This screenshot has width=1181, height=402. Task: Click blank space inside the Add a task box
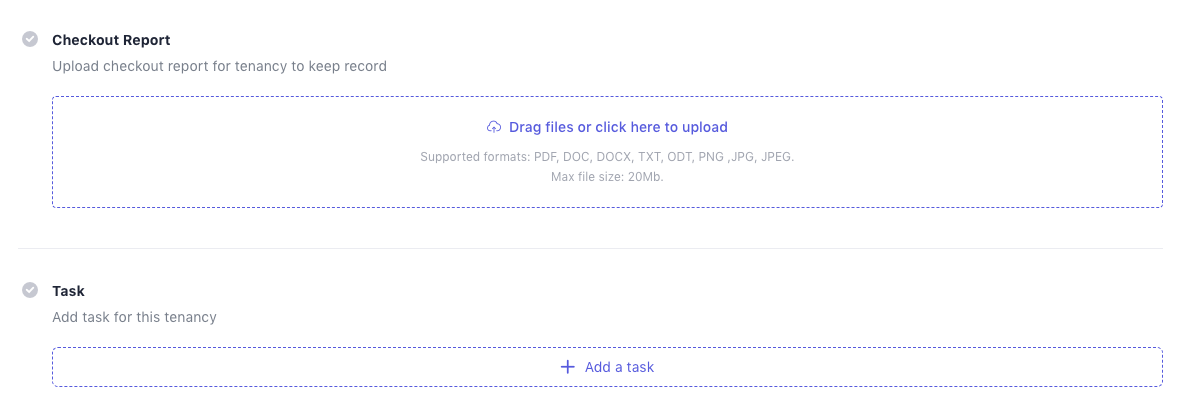click(300, 367)
